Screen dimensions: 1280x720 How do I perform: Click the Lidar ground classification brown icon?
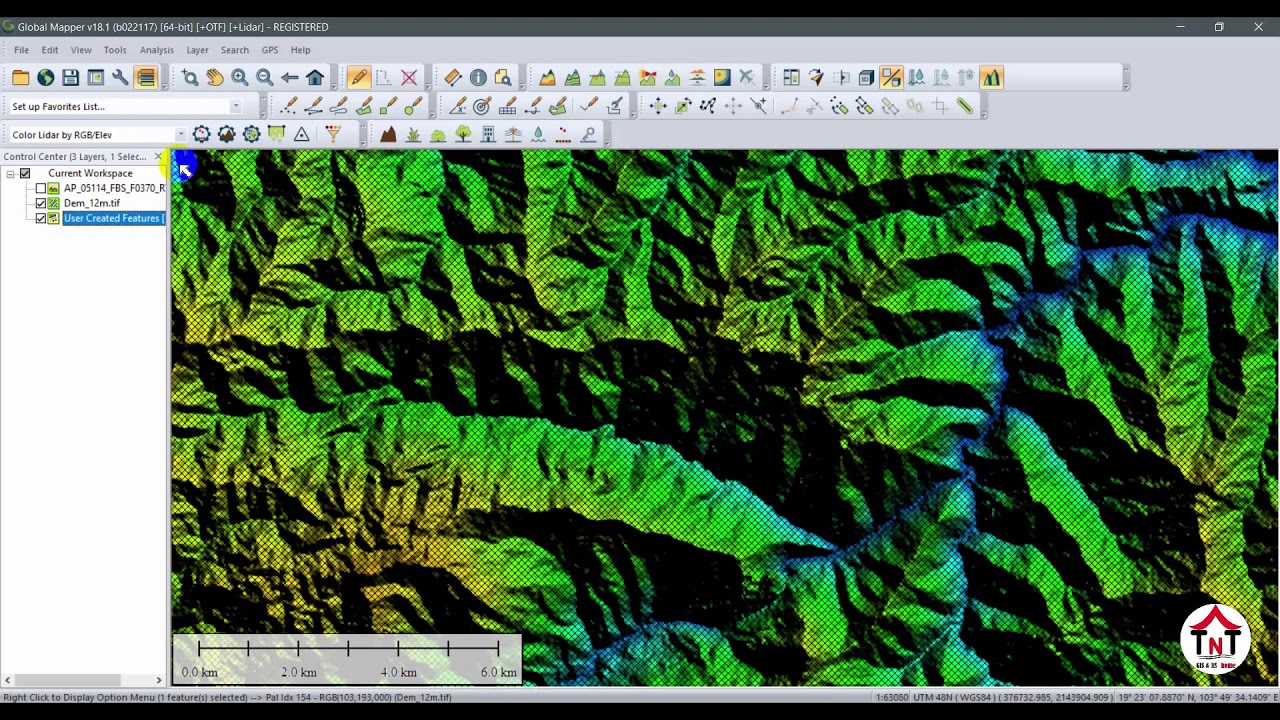[x=388, y=135]
